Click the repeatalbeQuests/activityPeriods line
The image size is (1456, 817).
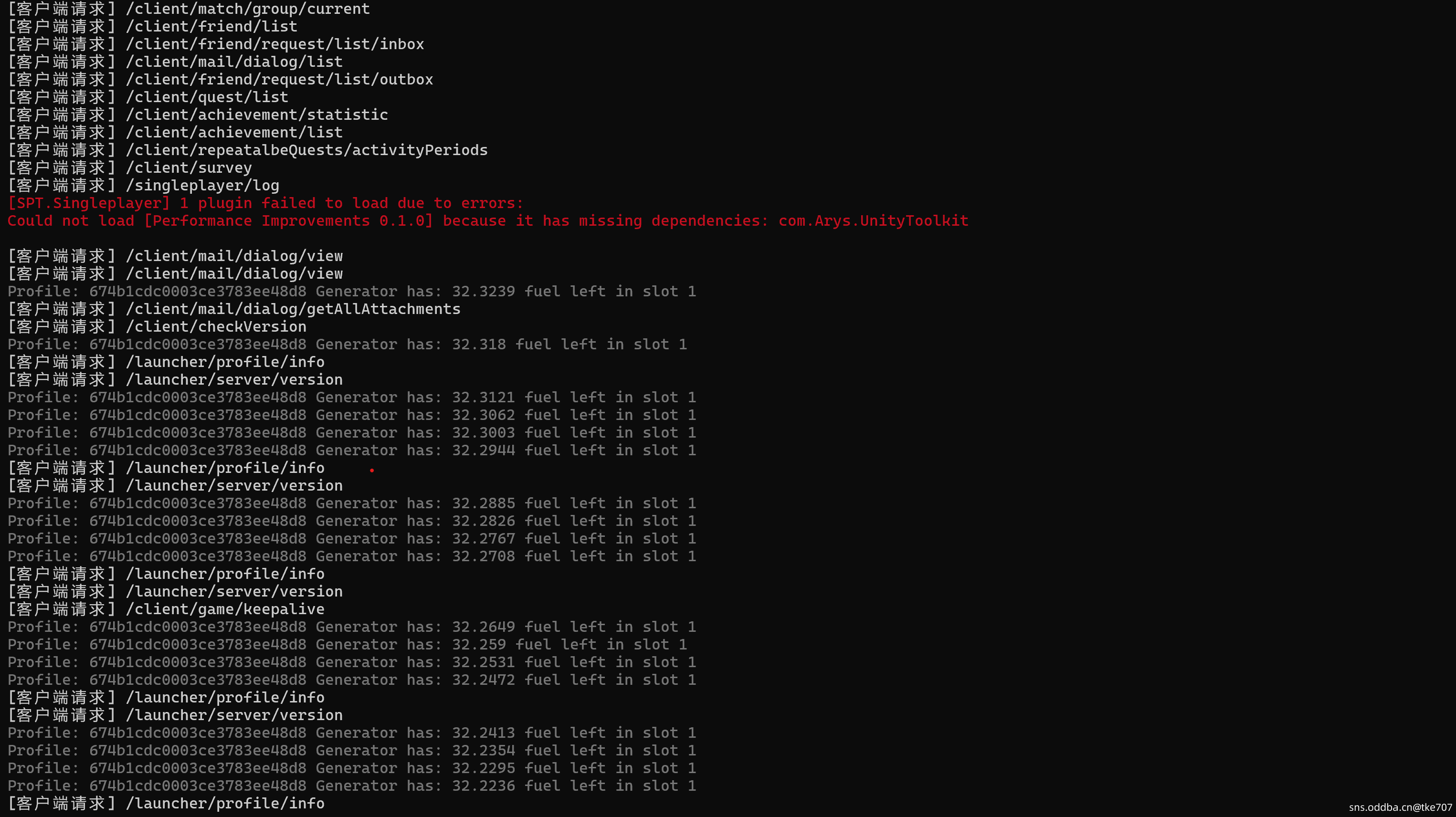pos(306,150)
